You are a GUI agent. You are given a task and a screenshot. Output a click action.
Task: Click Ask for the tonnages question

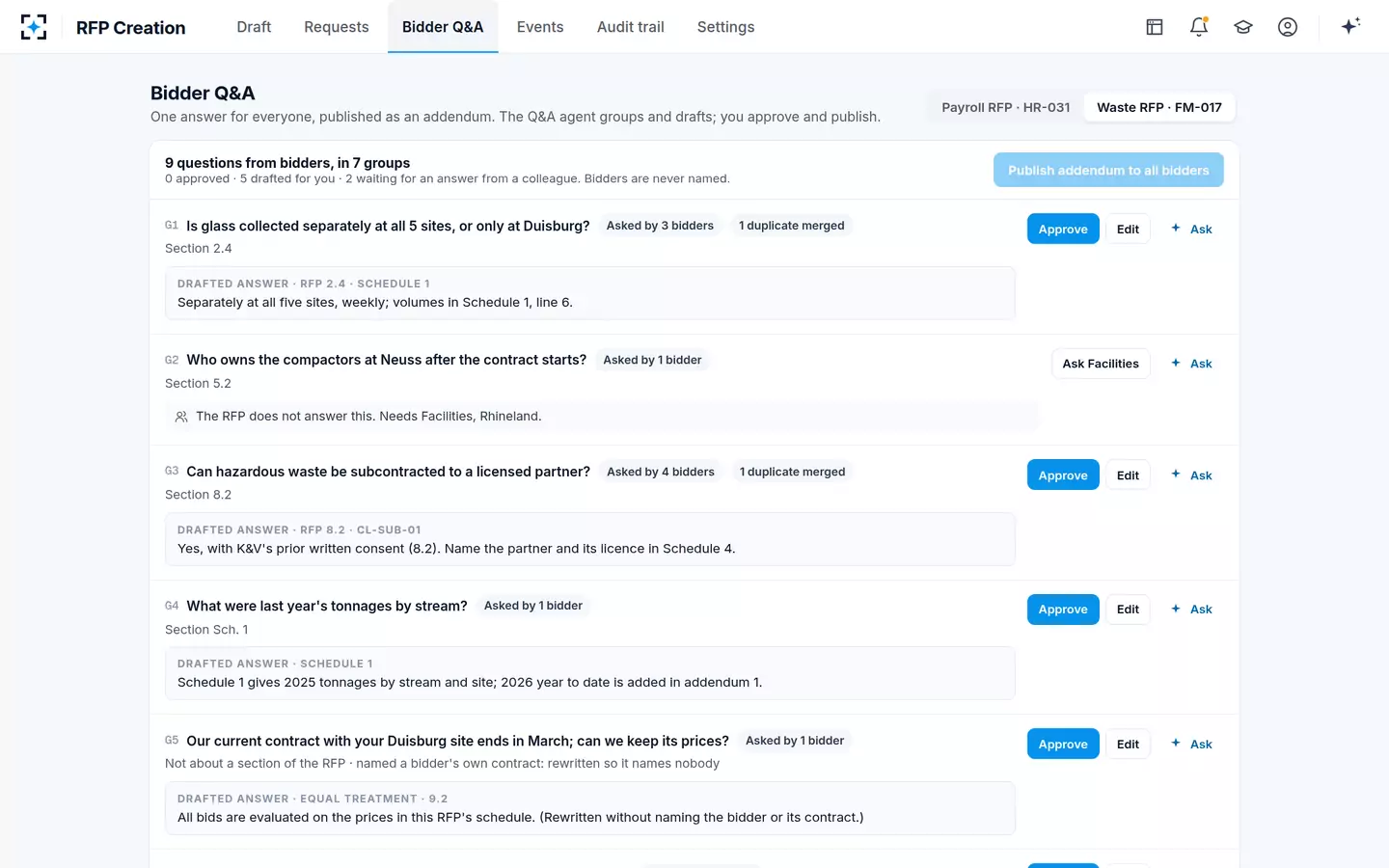[1191, 610]
